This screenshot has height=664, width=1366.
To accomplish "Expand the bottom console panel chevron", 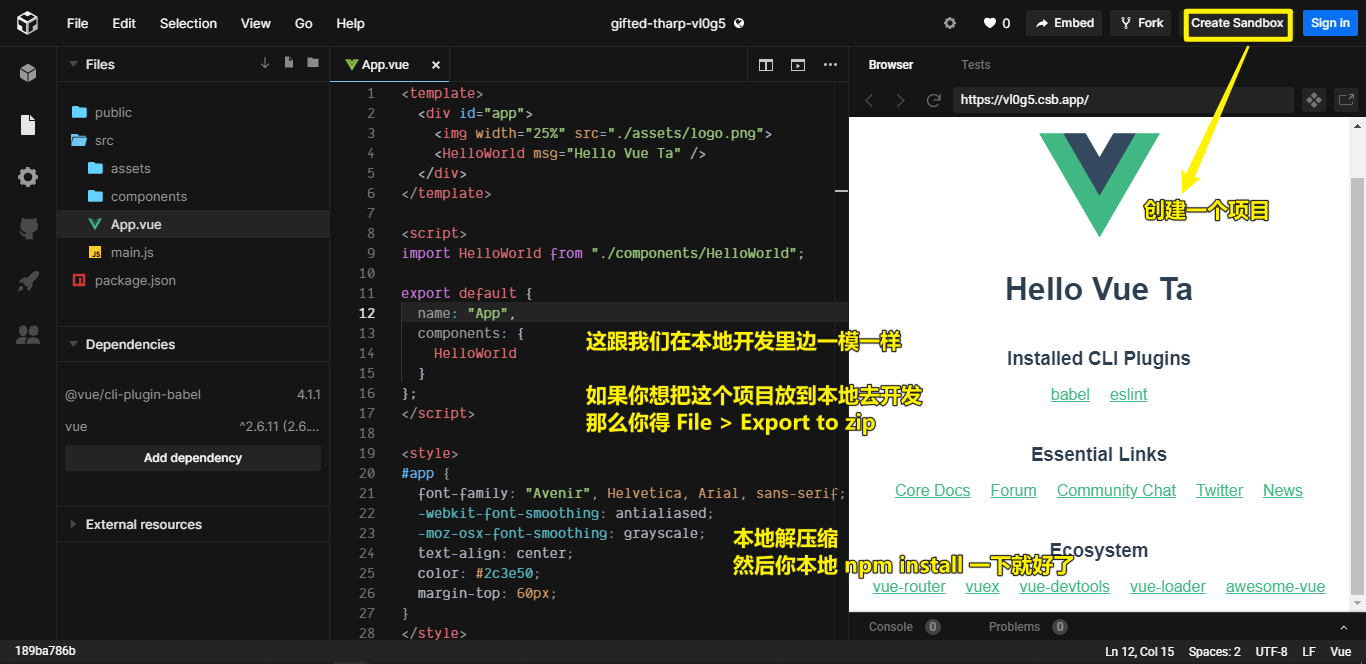I will pos(1344,627).
